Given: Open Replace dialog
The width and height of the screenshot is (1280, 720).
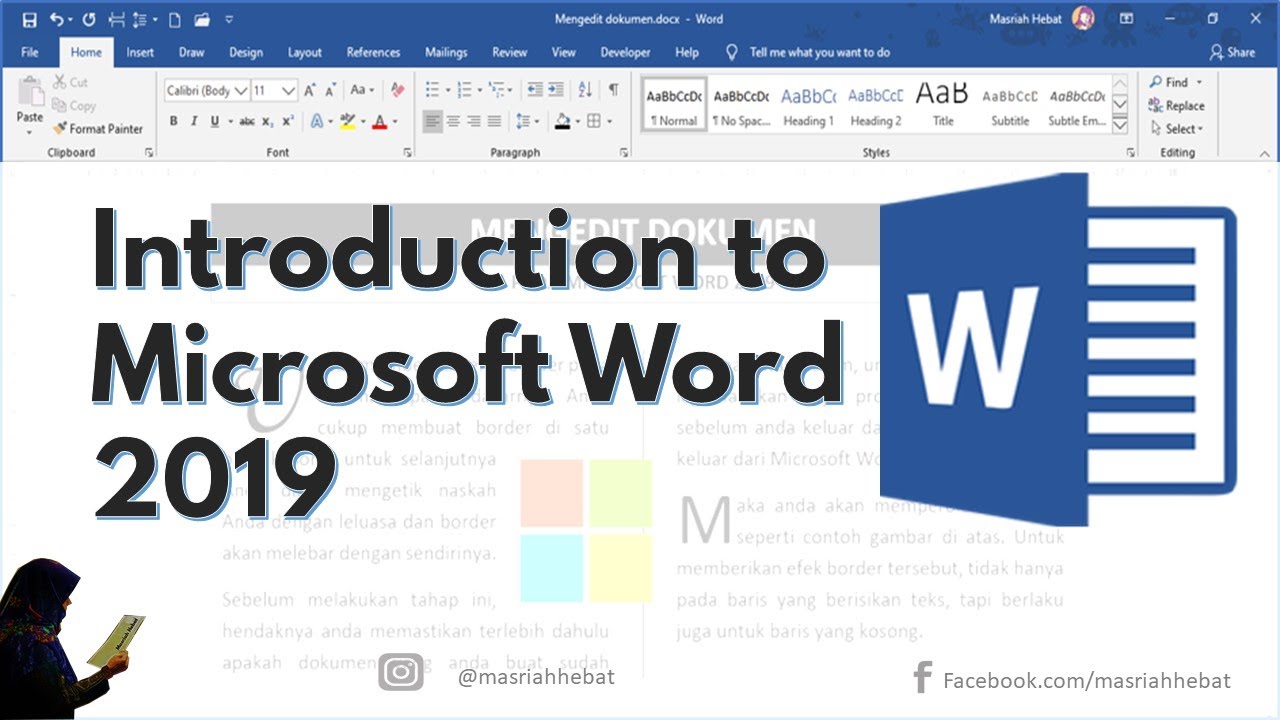Looking at the screenshot, I should click(1177, 105).
